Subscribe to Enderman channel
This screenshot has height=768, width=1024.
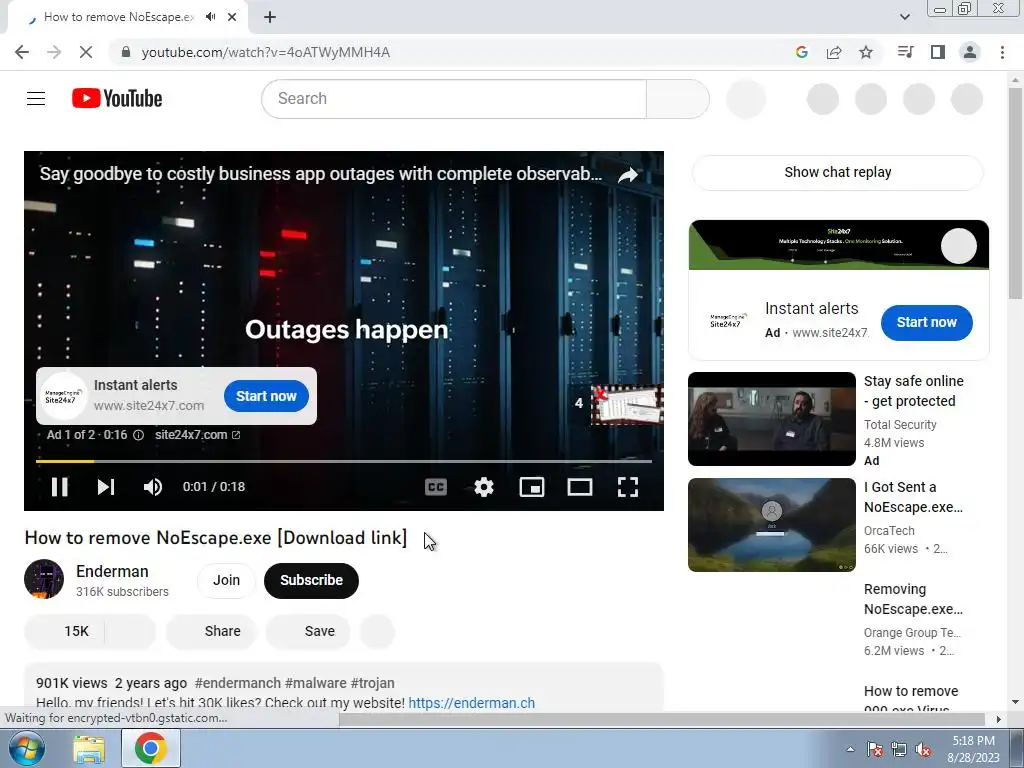[x=312, y=580]
